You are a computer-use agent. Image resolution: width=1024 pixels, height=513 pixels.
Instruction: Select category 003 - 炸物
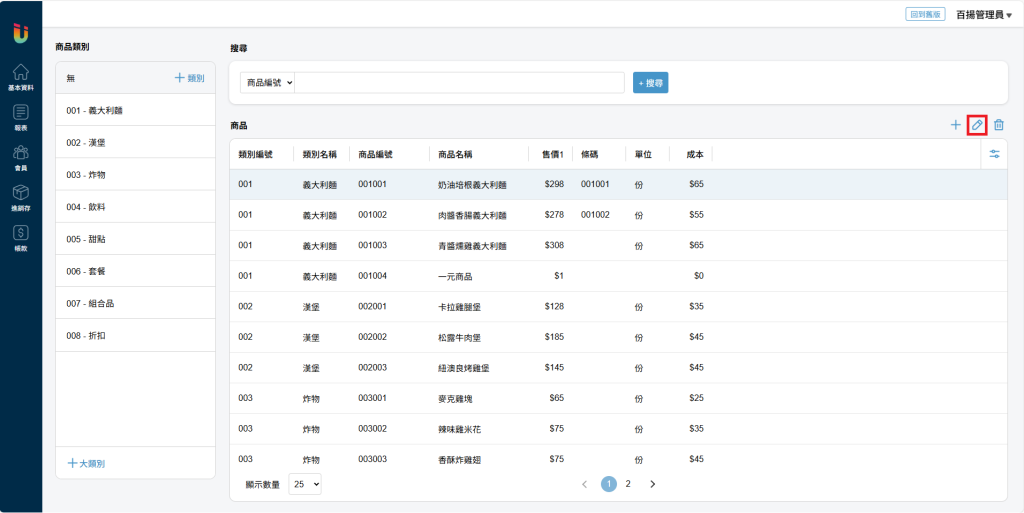[136, 175]
